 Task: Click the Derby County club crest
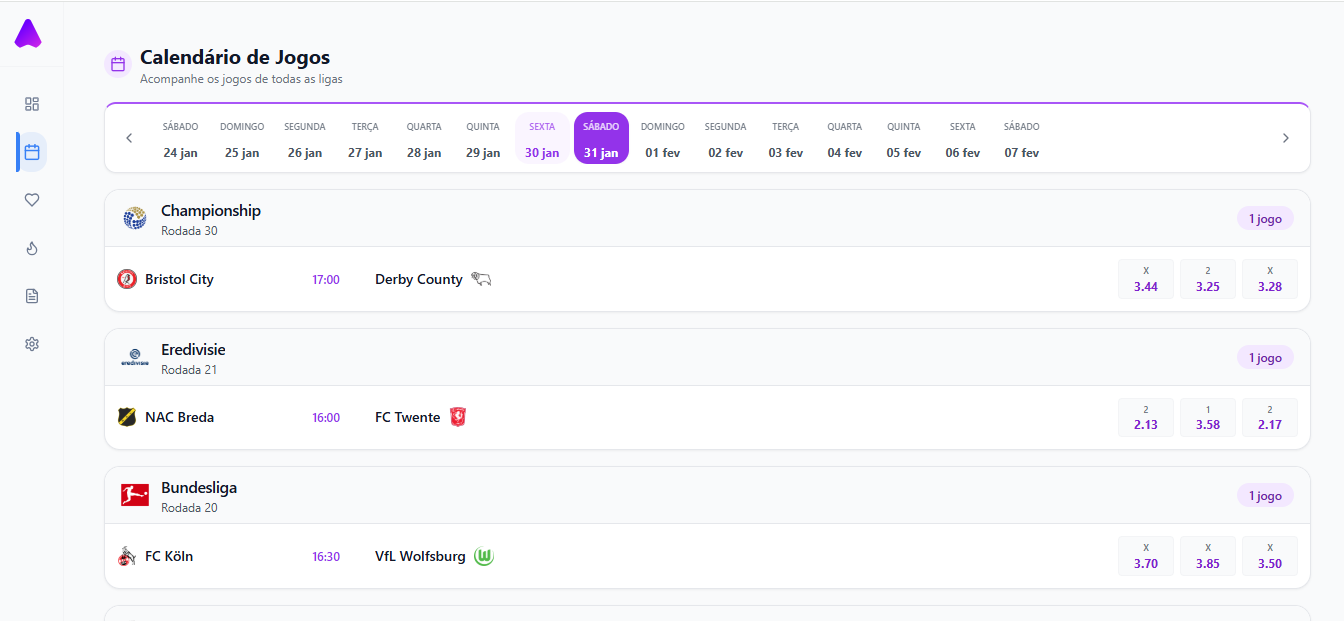pyautogui.click(x=481, y=279)
